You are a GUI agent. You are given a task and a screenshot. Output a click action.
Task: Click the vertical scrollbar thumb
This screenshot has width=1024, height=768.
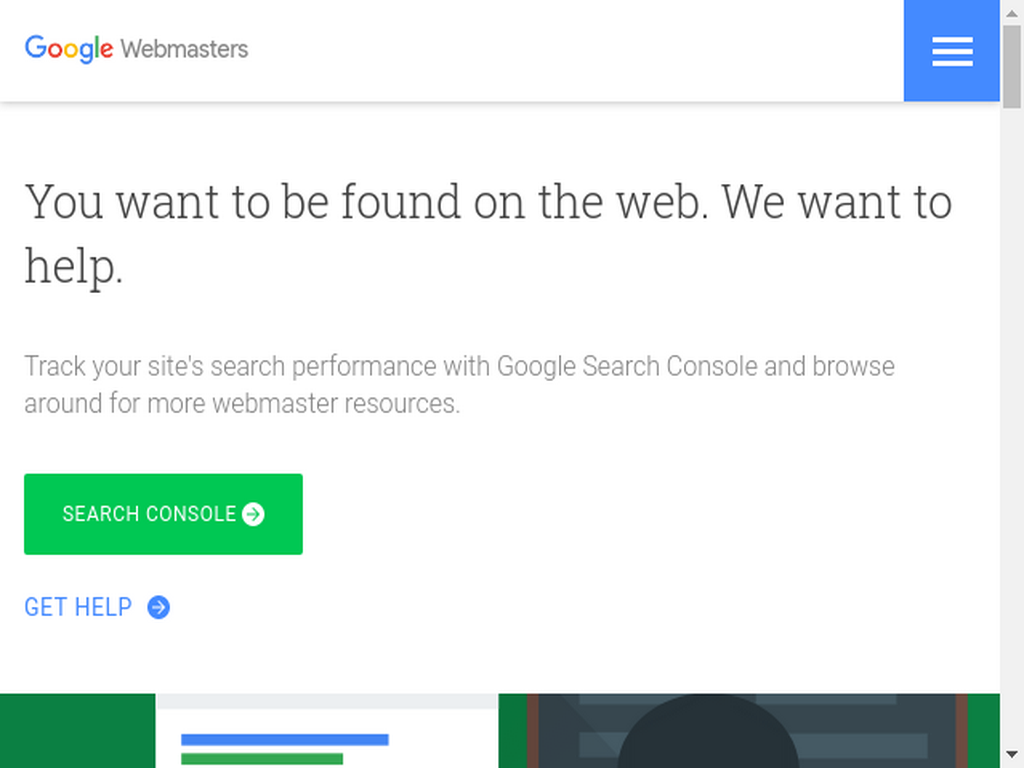pyautogui.click(x=1012, y=67)
